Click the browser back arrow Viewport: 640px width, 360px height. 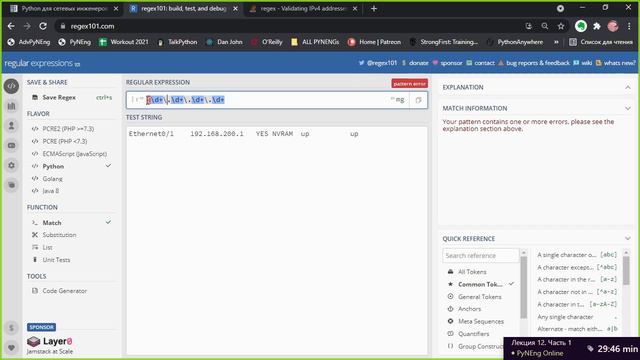[x=11, y=26]
